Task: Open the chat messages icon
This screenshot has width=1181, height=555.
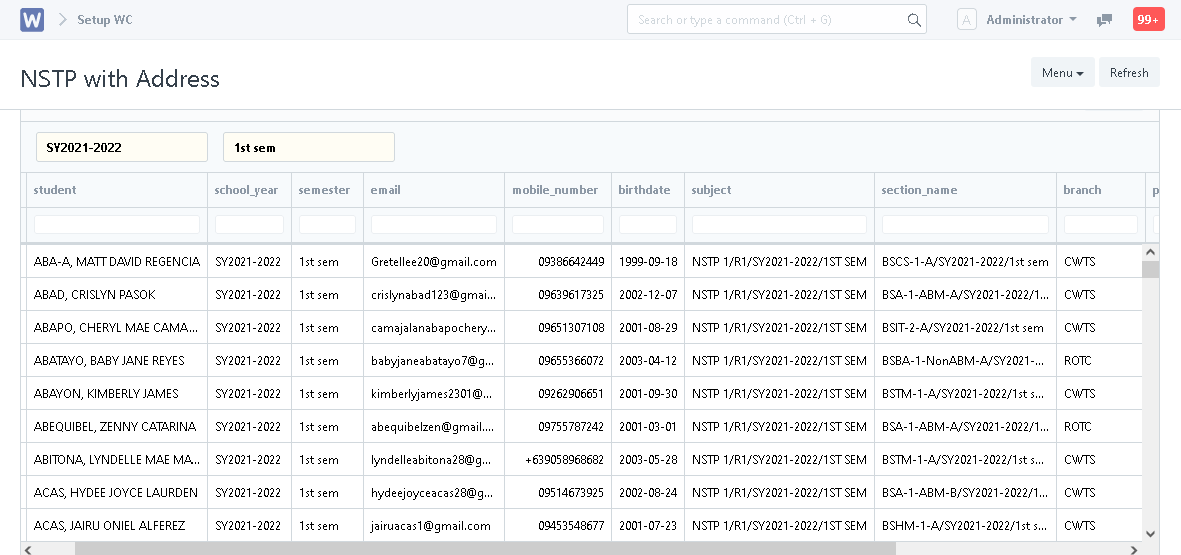Action: point(1105,20)
